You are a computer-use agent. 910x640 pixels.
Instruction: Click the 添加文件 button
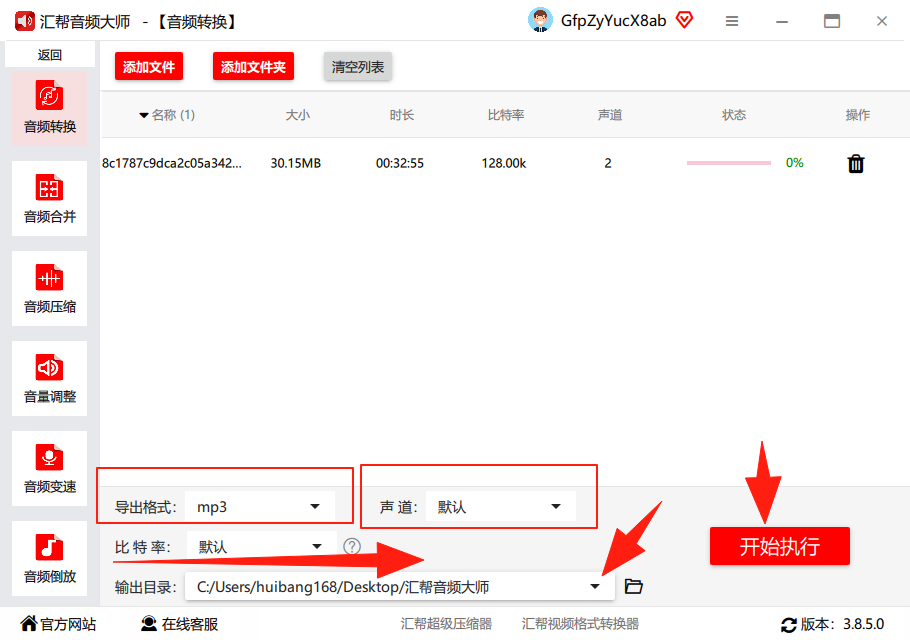click(x=149, y=67)
